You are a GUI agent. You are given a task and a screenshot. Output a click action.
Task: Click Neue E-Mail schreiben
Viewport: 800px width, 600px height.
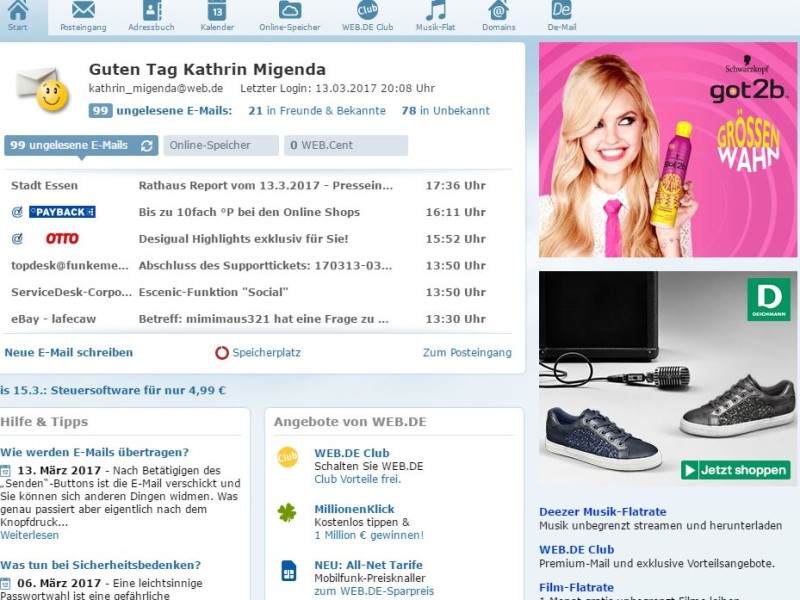68,353
